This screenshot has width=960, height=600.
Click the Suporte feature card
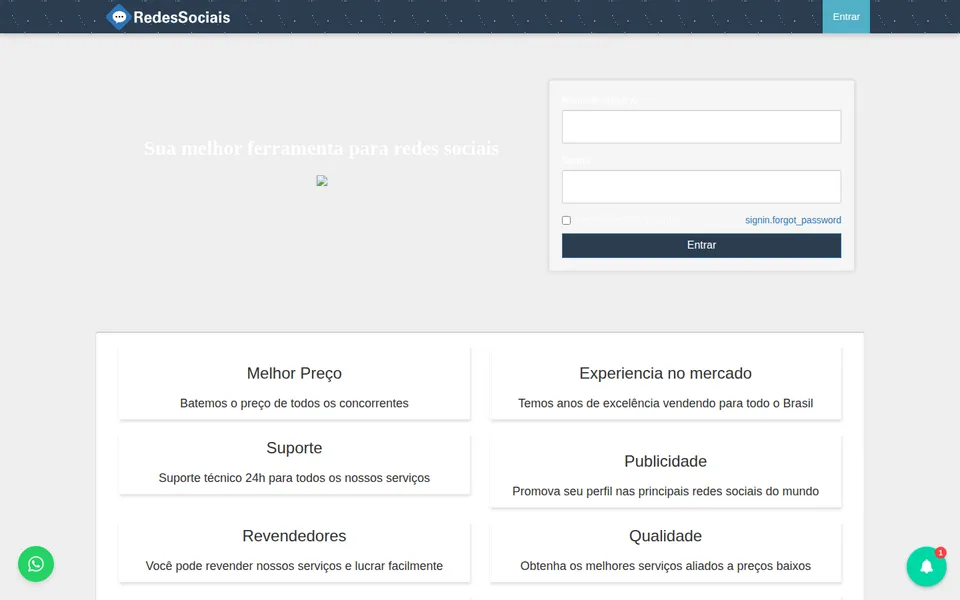pos(294,464)
